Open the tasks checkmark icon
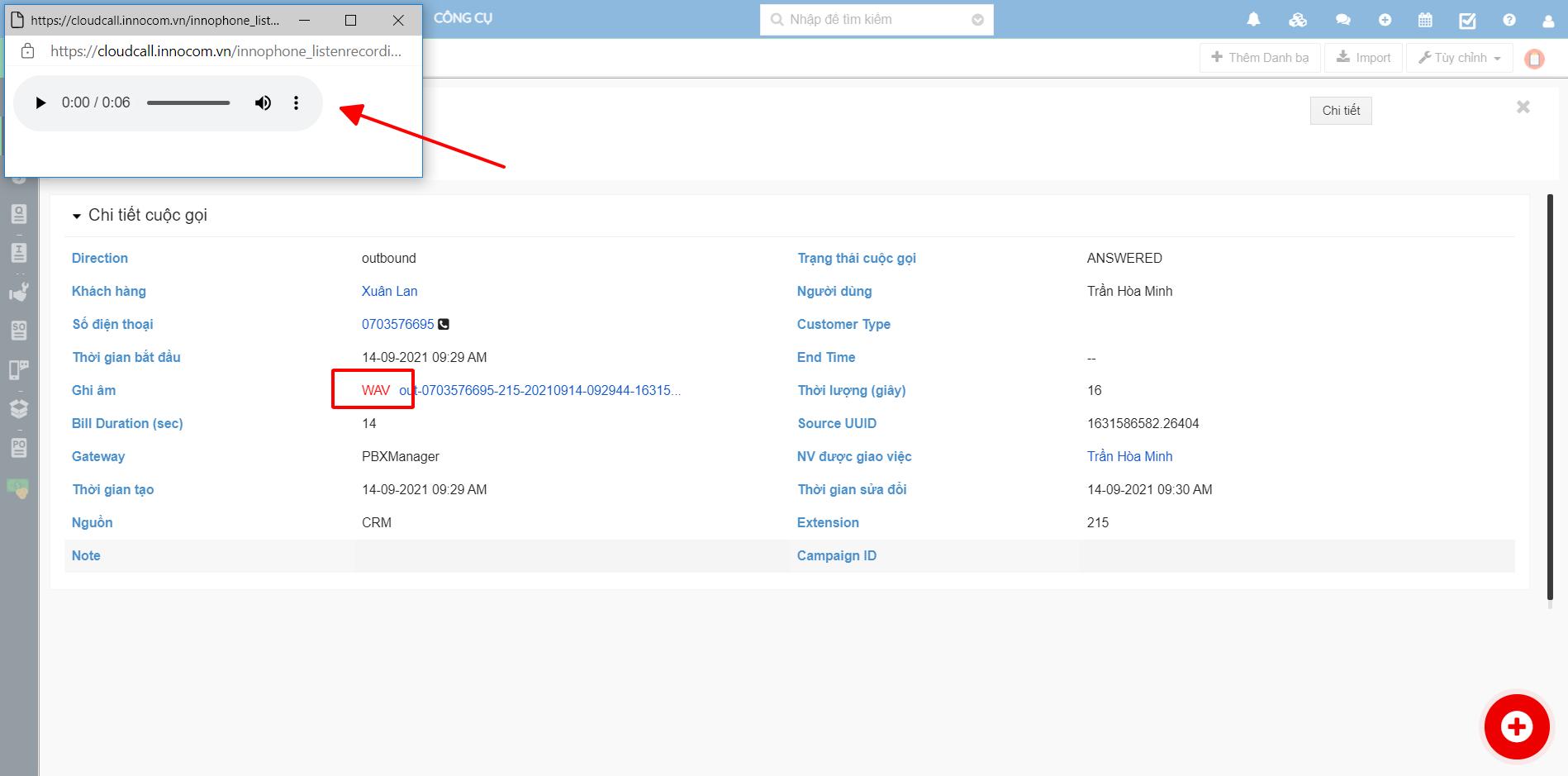The width and height of the screenshot is (1568, 776). pyautogui.click(x=1467, y=21)
